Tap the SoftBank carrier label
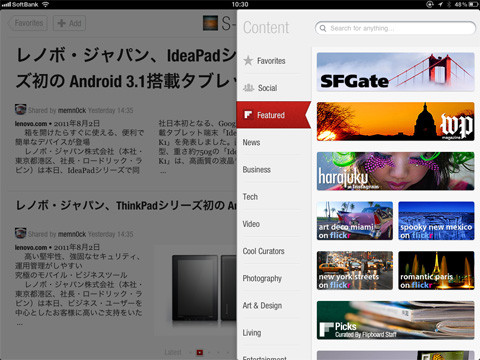 (x=25, y=4)
